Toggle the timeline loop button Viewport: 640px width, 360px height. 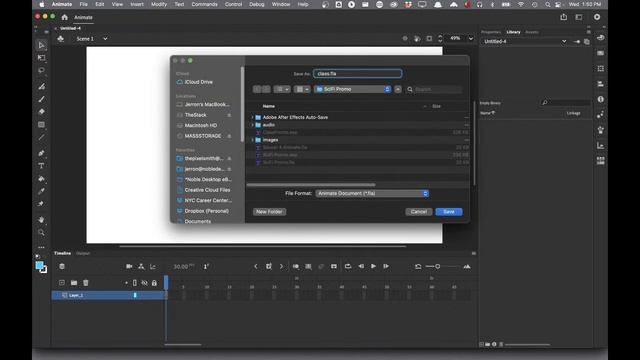(x=348, y=266)
